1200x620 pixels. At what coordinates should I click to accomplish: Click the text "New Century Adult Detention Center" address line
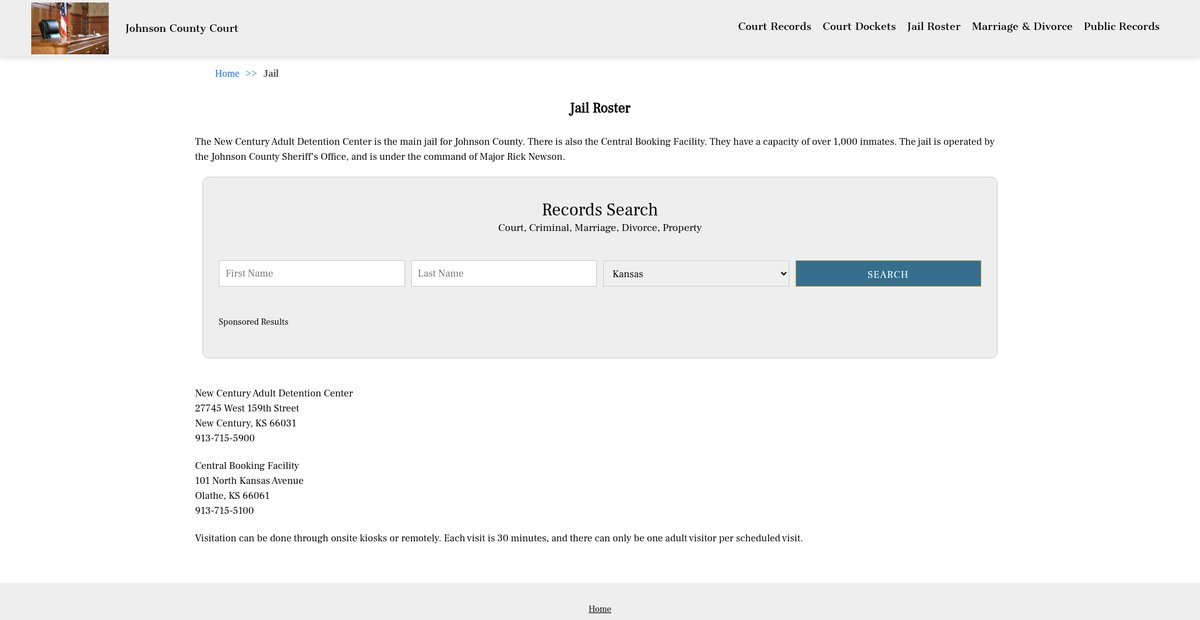pyautogui.click(x=274, y=394)
